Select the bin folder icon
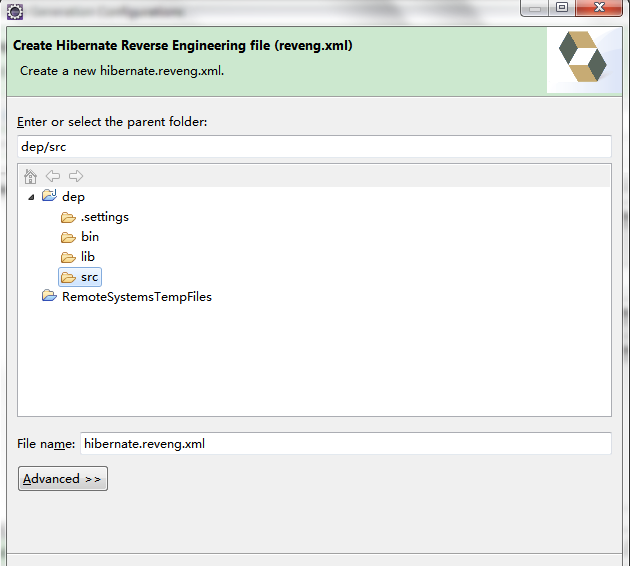 click(x=68, y=237)
